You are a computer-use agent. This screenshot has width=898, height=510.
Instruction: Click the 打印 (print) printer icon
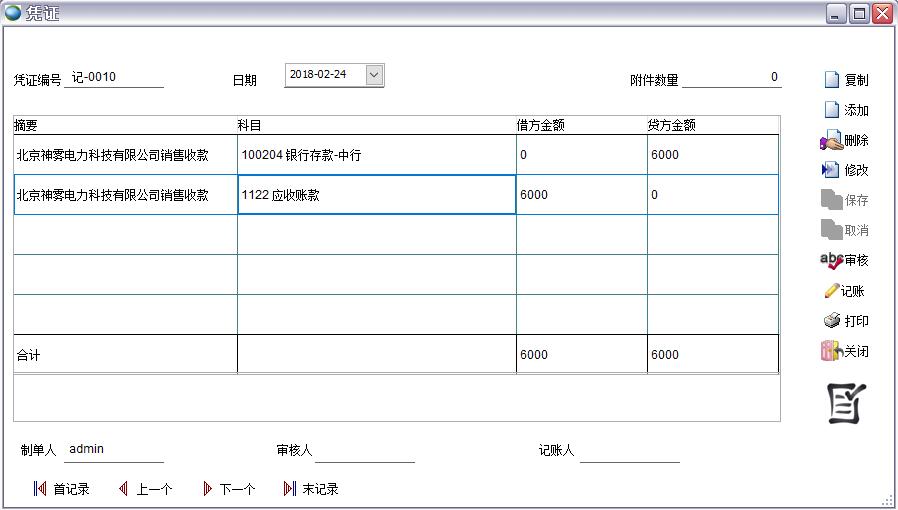831,321
